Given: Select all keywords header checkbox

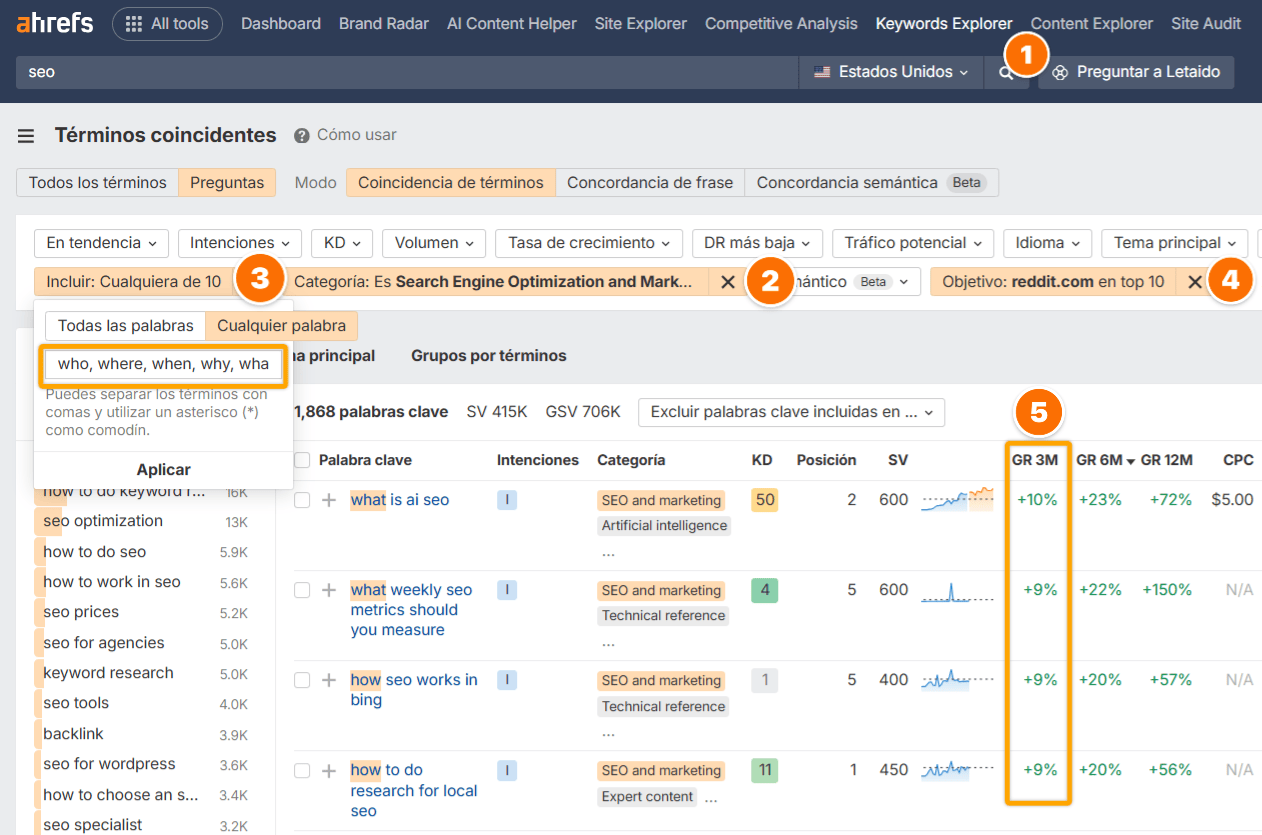Looking at the screenshot, I should coord(302,460).
